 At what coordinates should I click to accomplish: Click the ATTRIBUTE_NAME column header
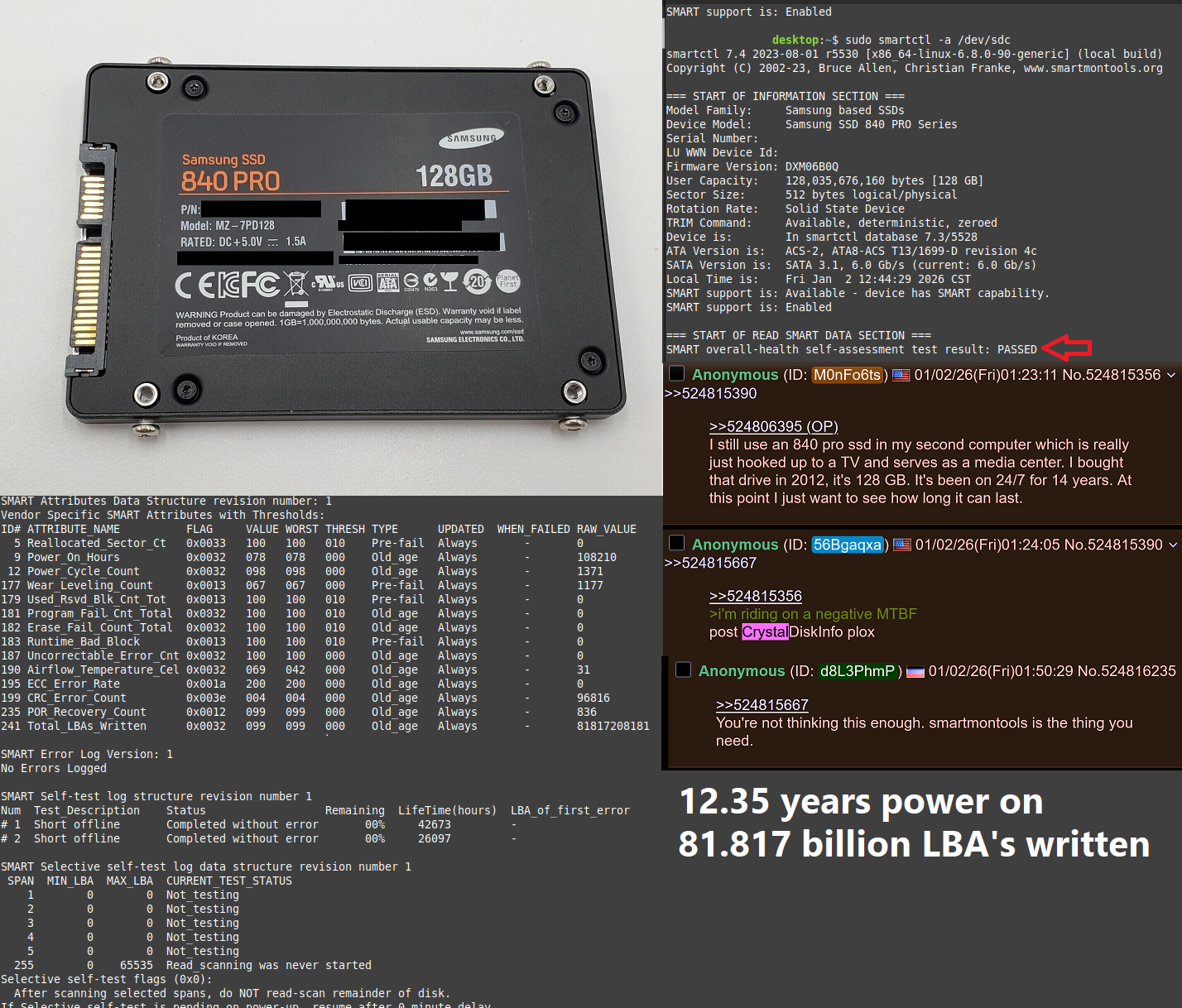click(74, 529)
